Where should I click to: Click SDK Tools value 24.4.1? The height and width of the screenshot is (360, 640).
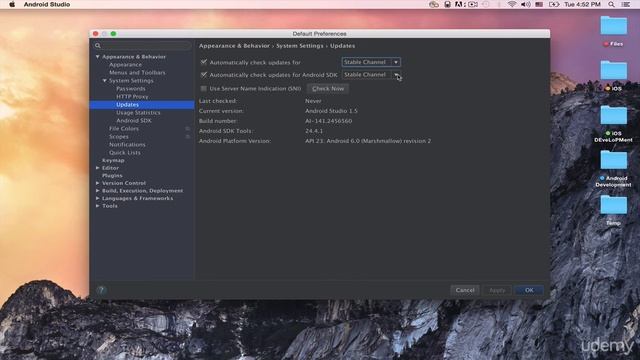click(x=314, y=131)
